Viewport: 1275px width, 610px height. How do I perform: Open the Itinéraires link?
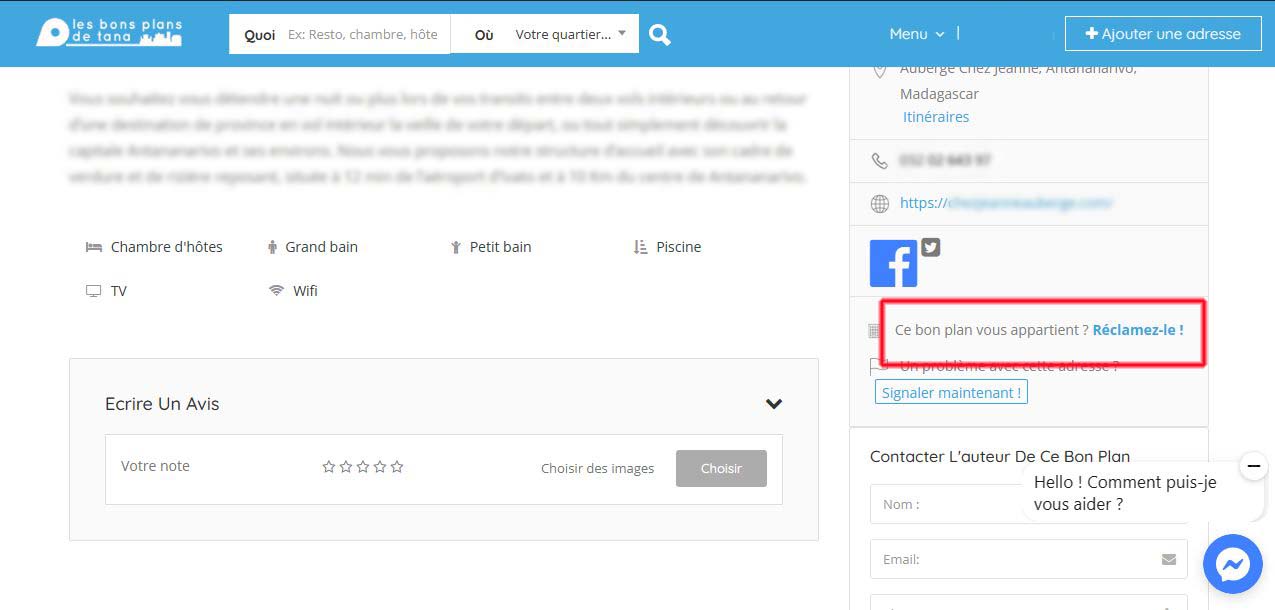935,117
